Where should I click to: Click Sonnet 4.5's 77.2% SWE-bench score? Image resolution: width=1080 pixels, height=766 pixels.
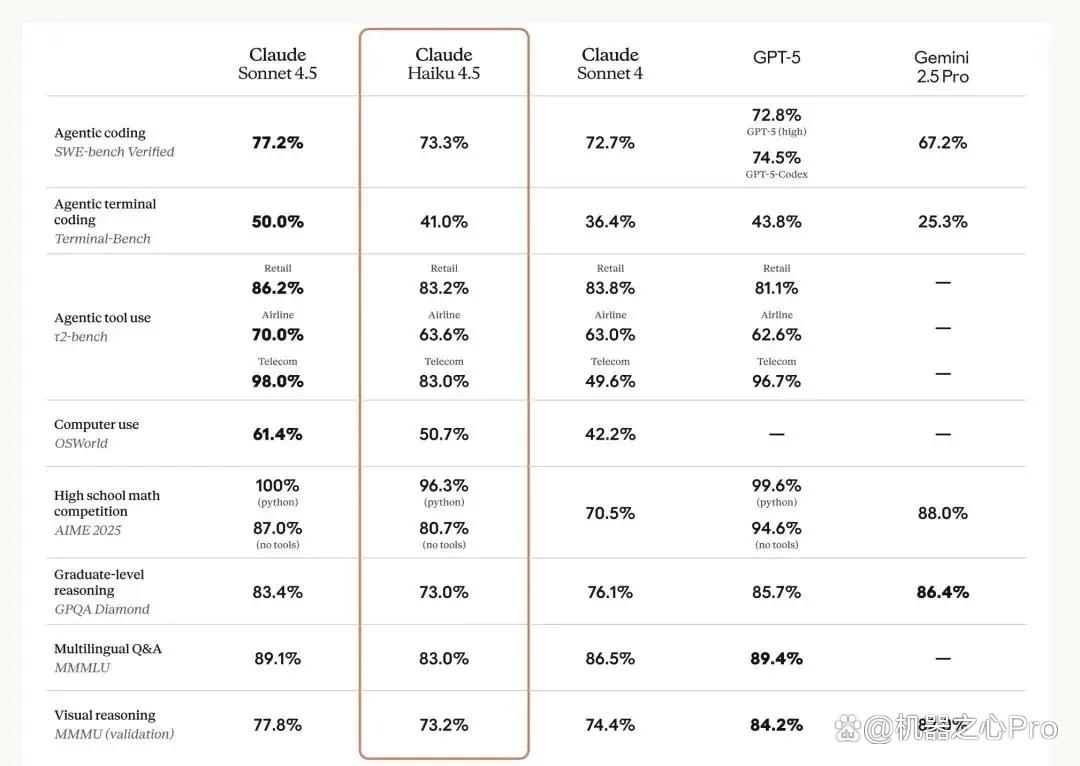coord(278,143)
